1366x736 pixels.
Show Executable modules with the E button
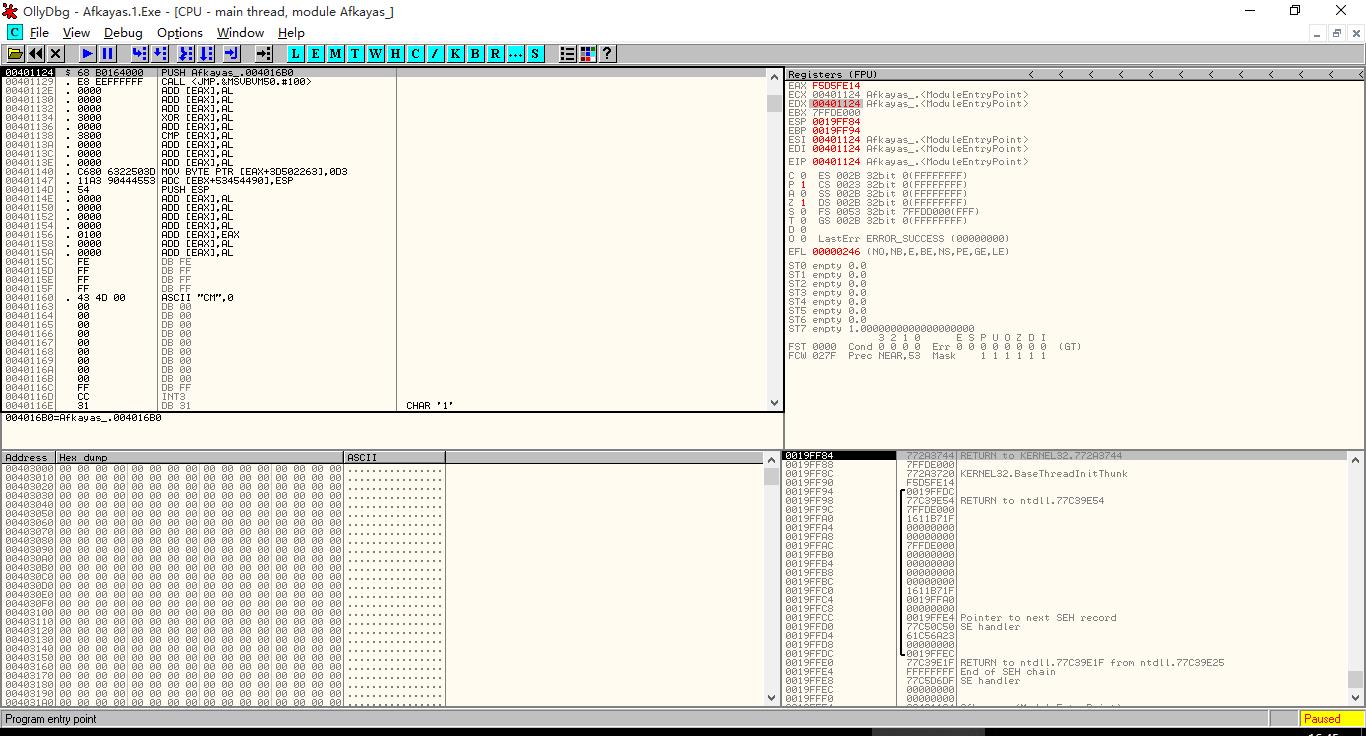pos(316,54)
